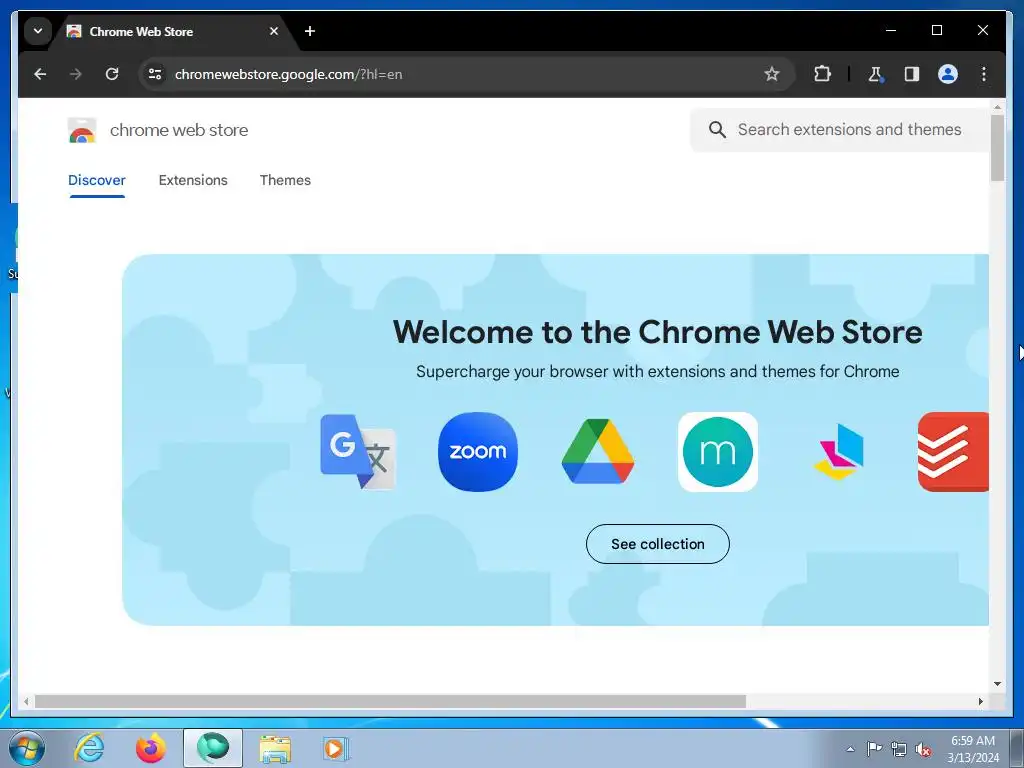1024x768 pixels.
Task: Launch Firefox from the taskbar
Action: (x=151, y=748)
